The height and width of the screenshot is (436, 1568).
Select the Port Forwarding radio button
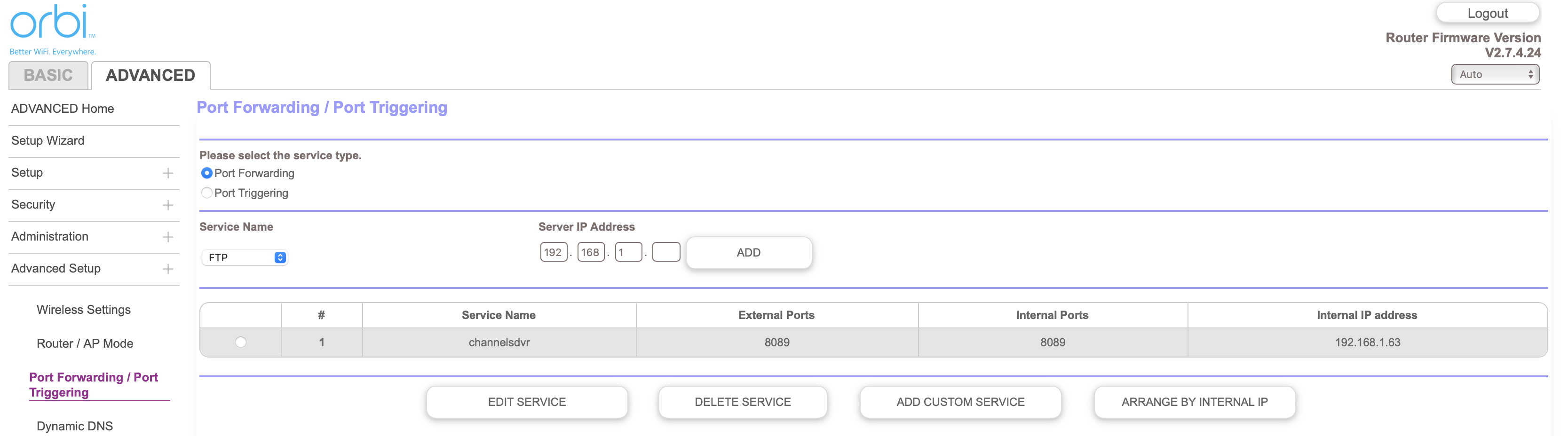(x=207, y=173)
